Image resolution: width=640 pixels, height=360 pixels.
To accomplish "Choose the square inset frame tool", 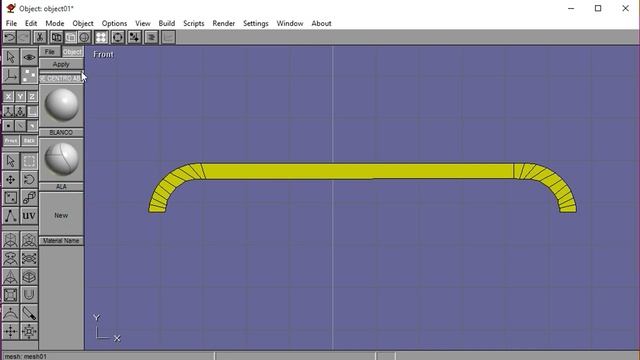I will coord(11,295).
